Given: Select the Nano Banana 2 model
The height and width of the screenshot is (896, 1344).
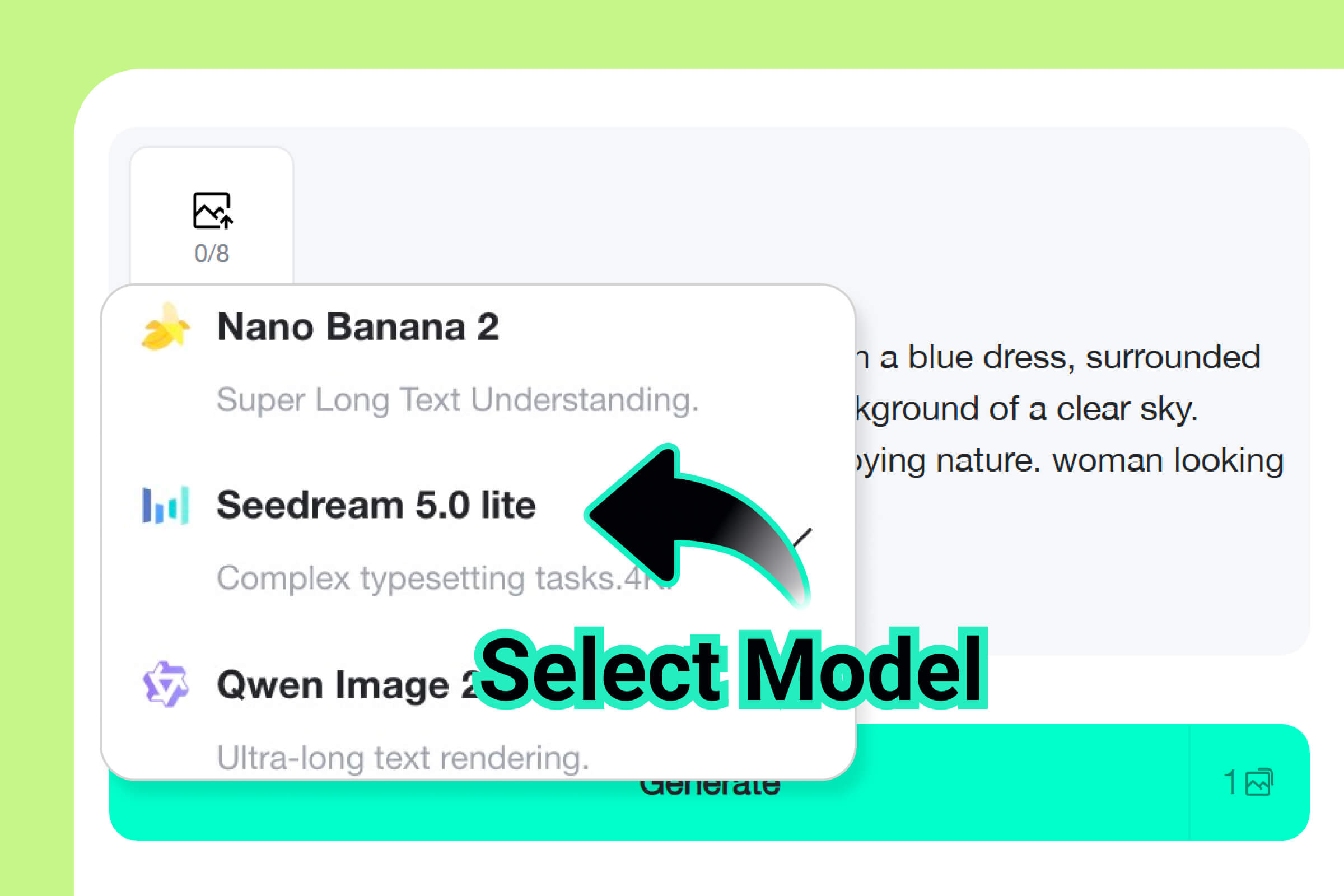Looking at the screenshot, I should (x=358, y=327).
